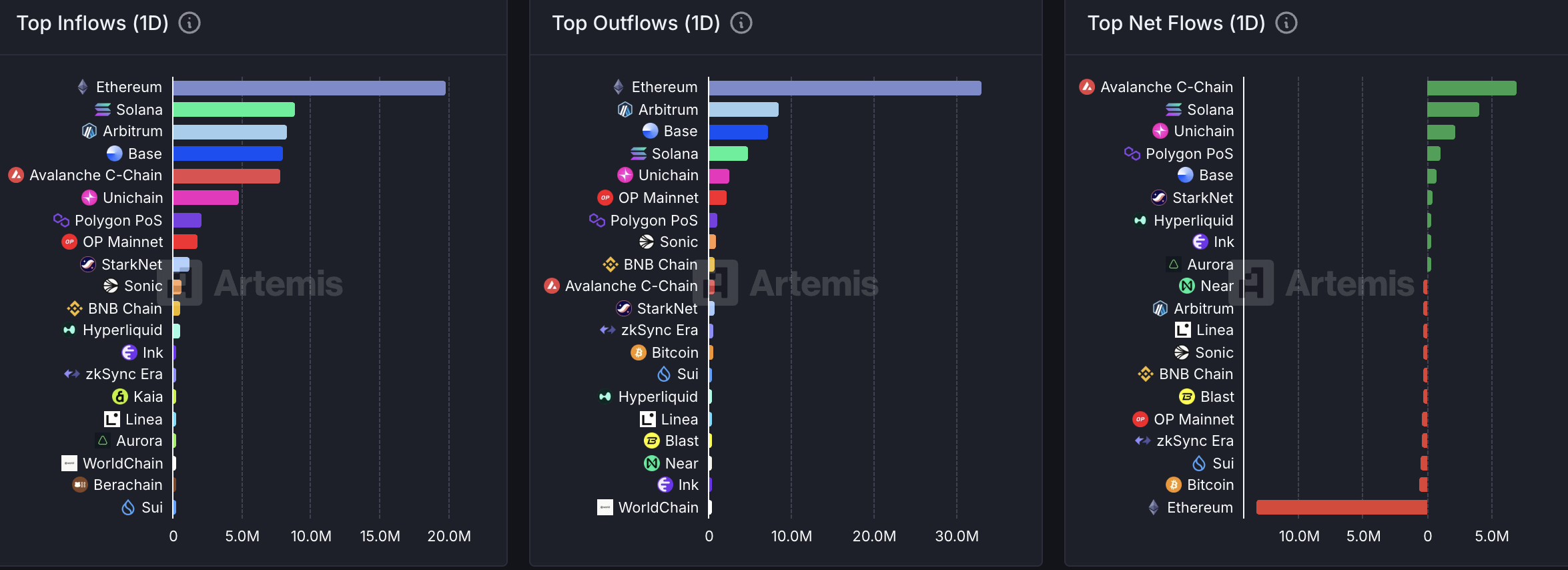Select the Arbitrum bar in Top Inflows

[230, 131]
